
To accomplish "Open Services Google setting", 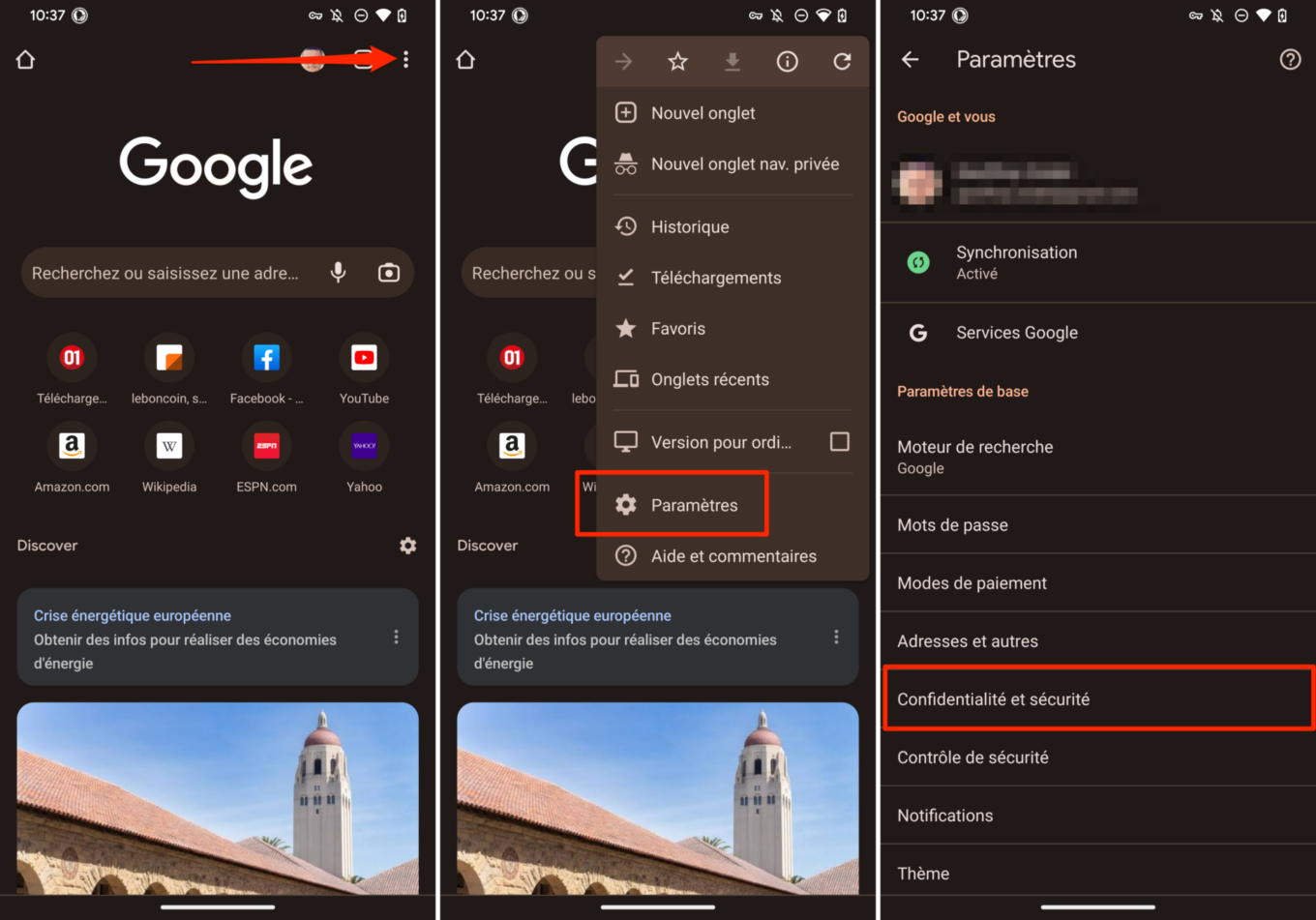I will [1098, 333].
